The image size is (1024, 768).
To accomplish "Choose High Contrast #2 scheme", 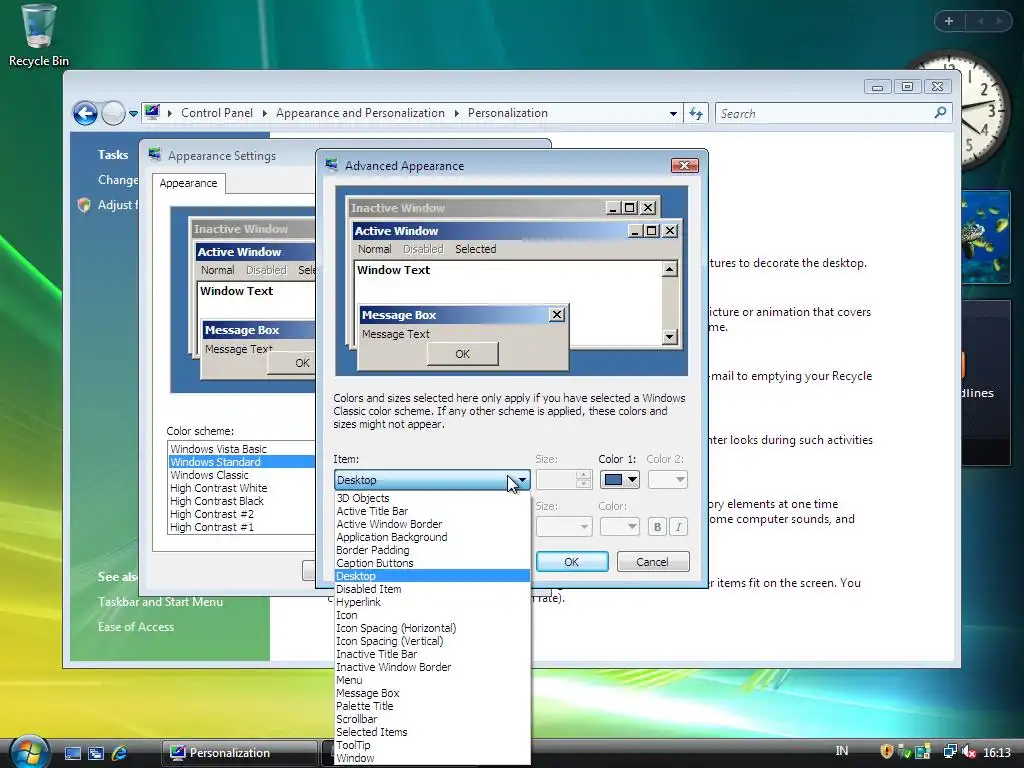I will pos(242,515).
